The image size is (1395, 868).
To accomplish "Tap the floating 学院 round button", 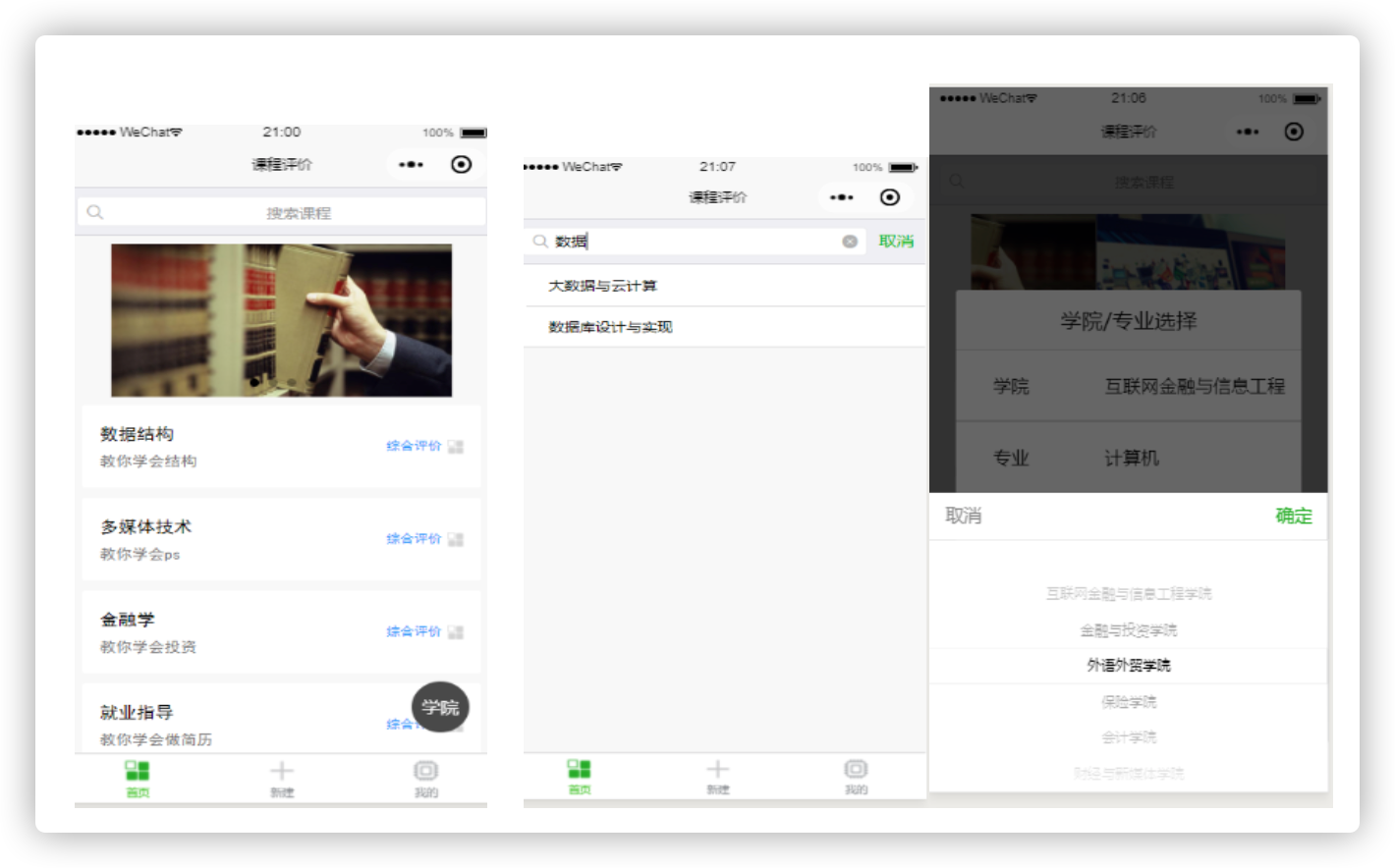I will pyautogui.click(x=440, y=707).
